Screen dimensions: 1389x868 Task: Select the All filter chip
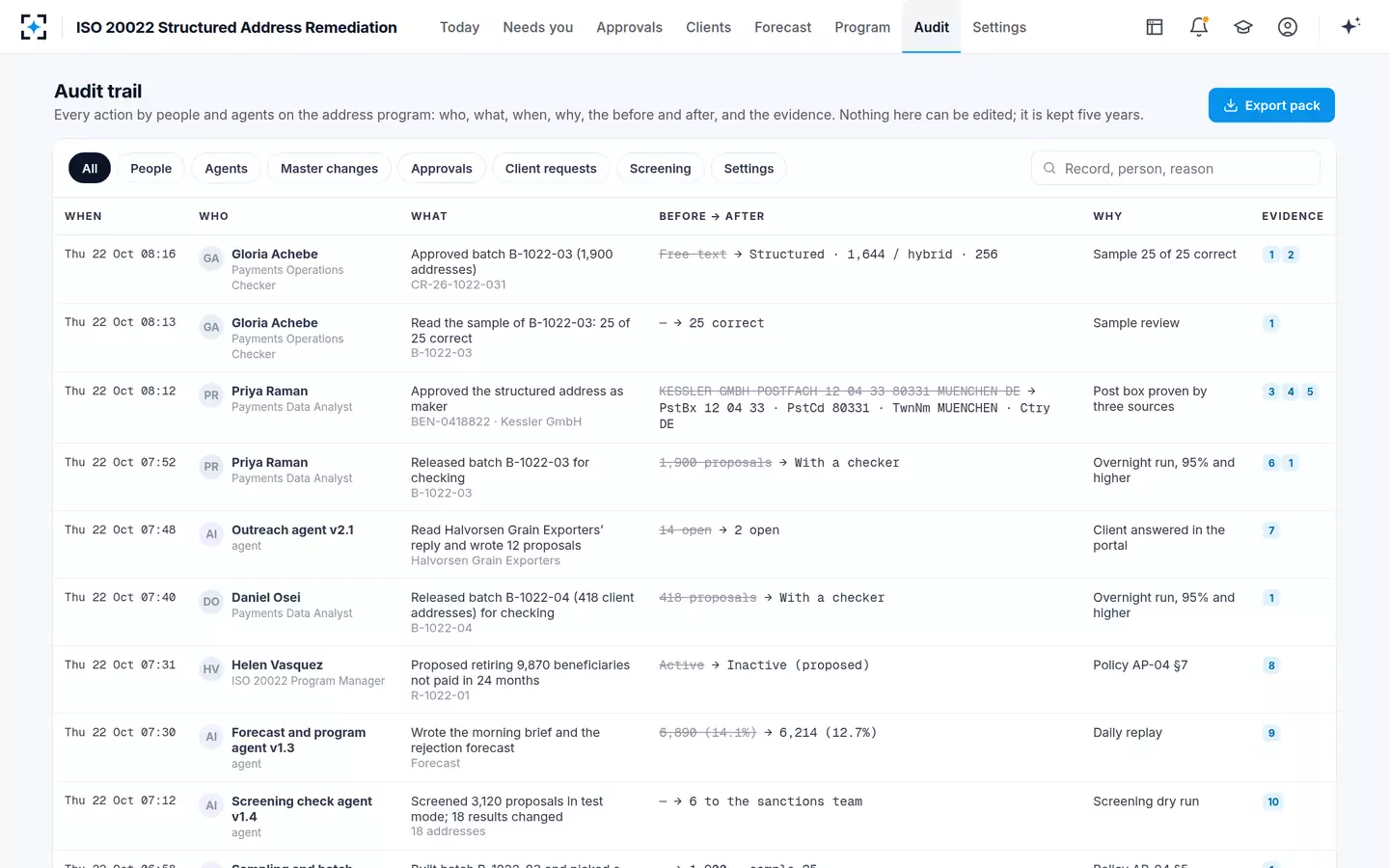(90, 169)
